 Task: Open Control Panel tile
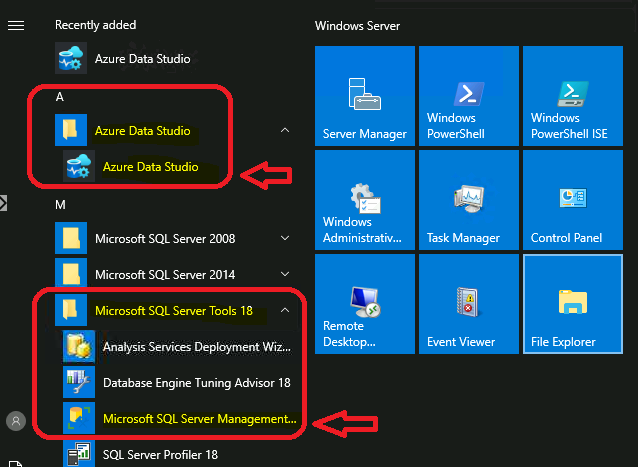[x=573, y=200]
